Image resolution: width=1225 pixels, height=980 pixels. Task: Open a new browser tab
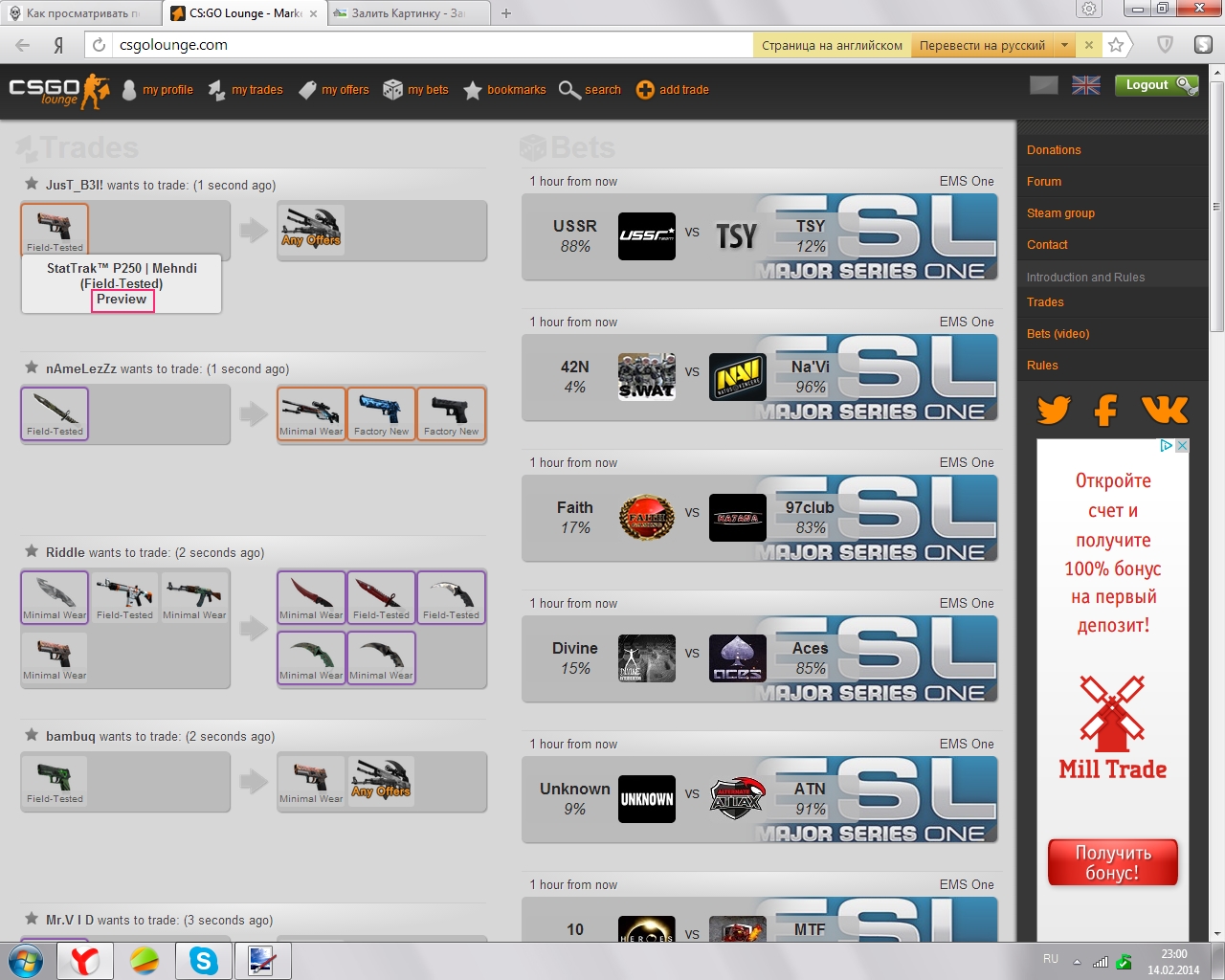pos(506,13)
